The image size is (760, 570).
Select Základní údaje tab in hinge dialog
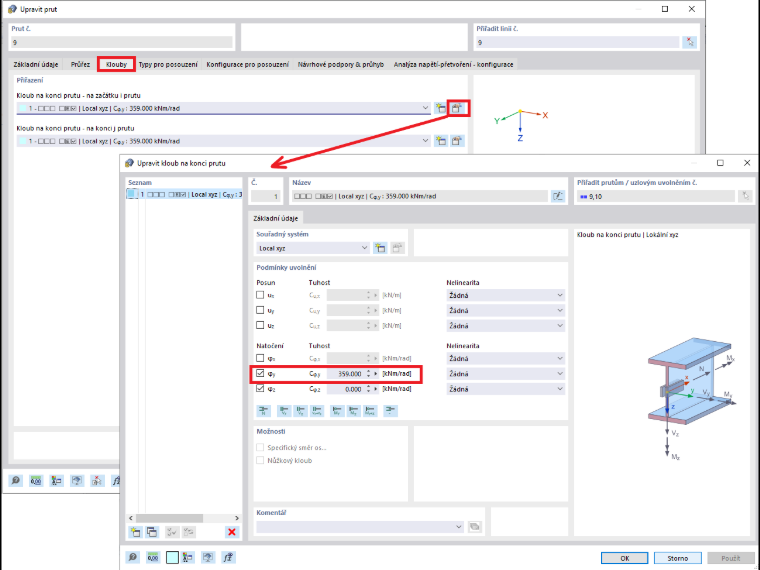point(276,218)
